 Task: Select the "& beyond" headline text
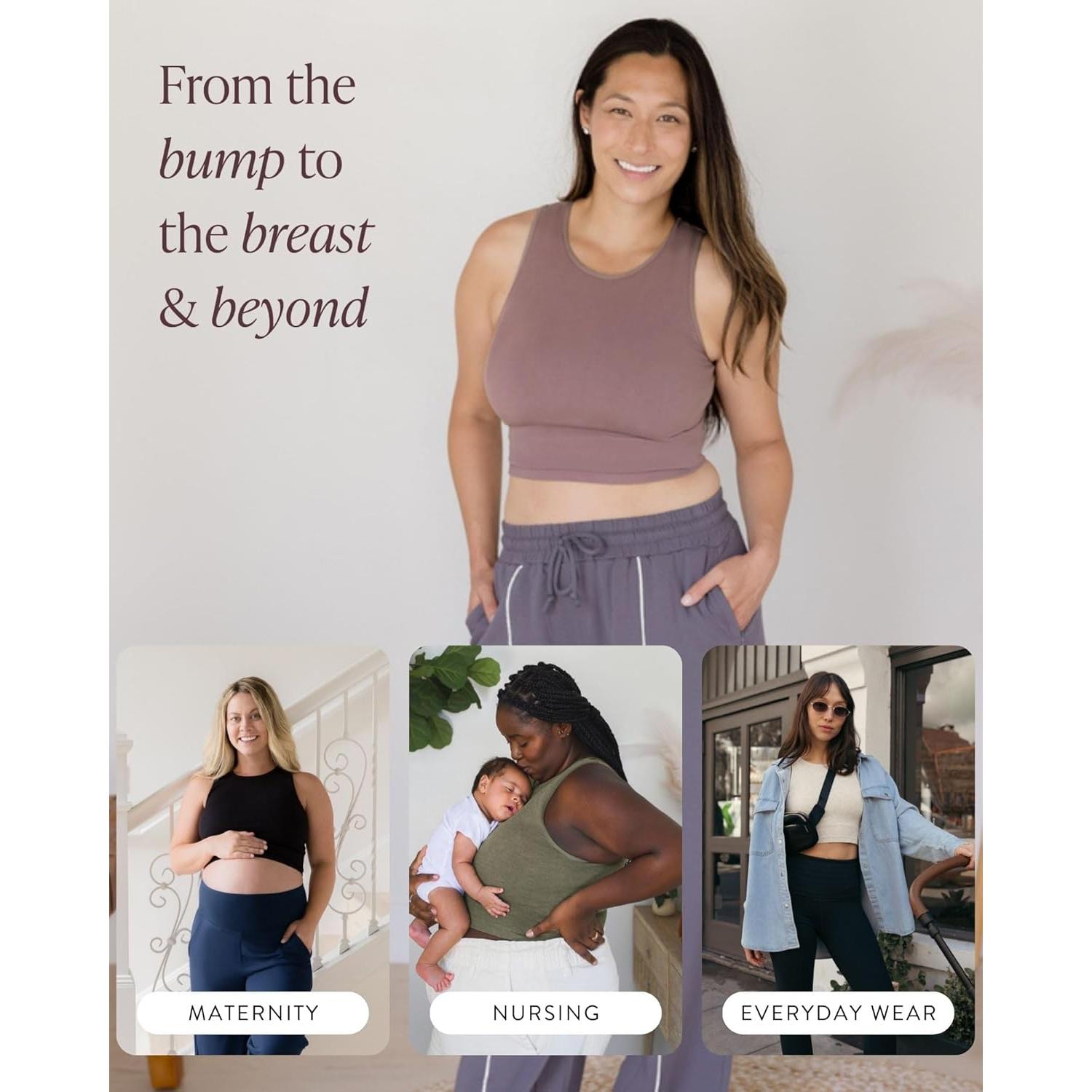click(x=264, y=309)
